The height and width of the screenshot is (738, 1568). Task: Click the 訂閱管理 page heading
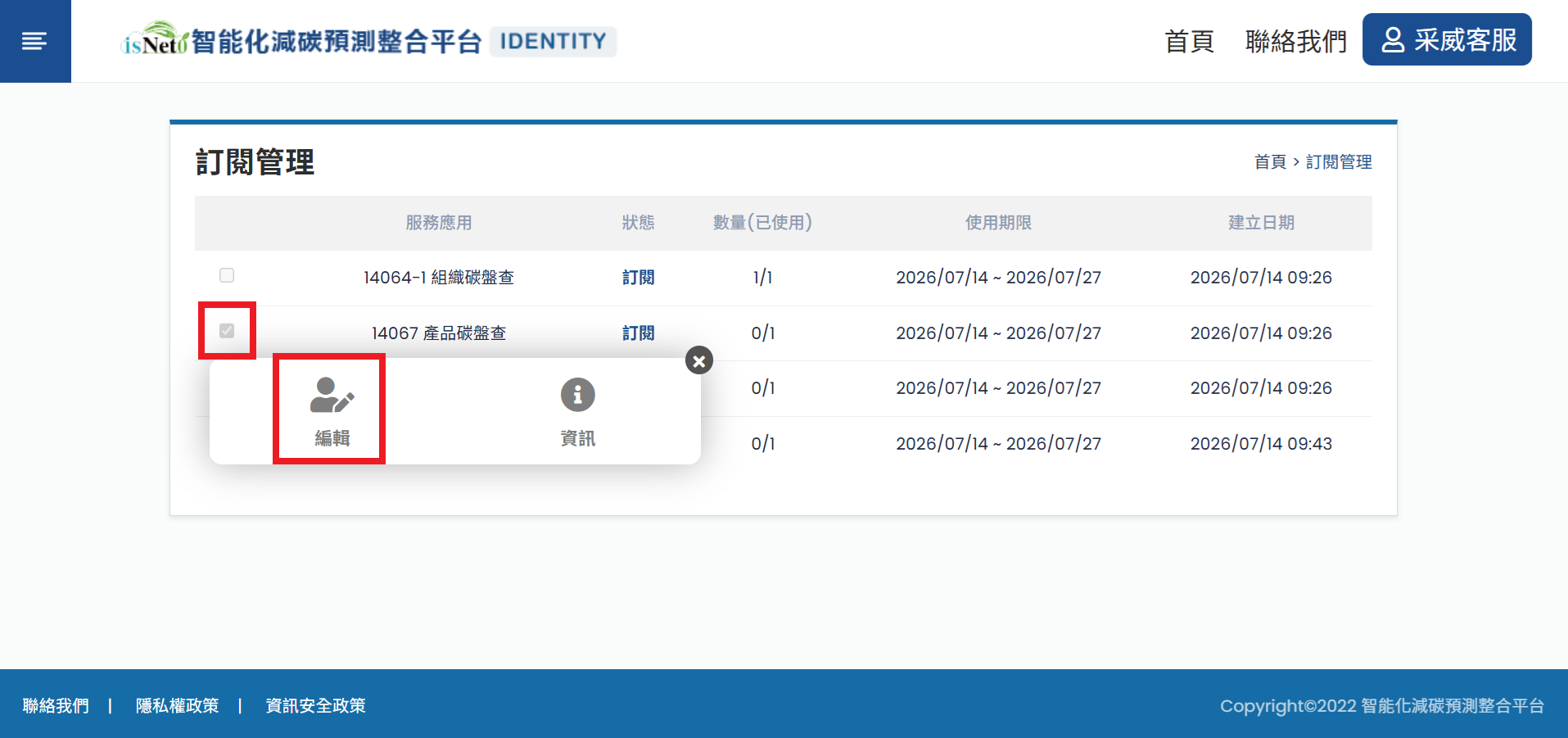(255, 162)
